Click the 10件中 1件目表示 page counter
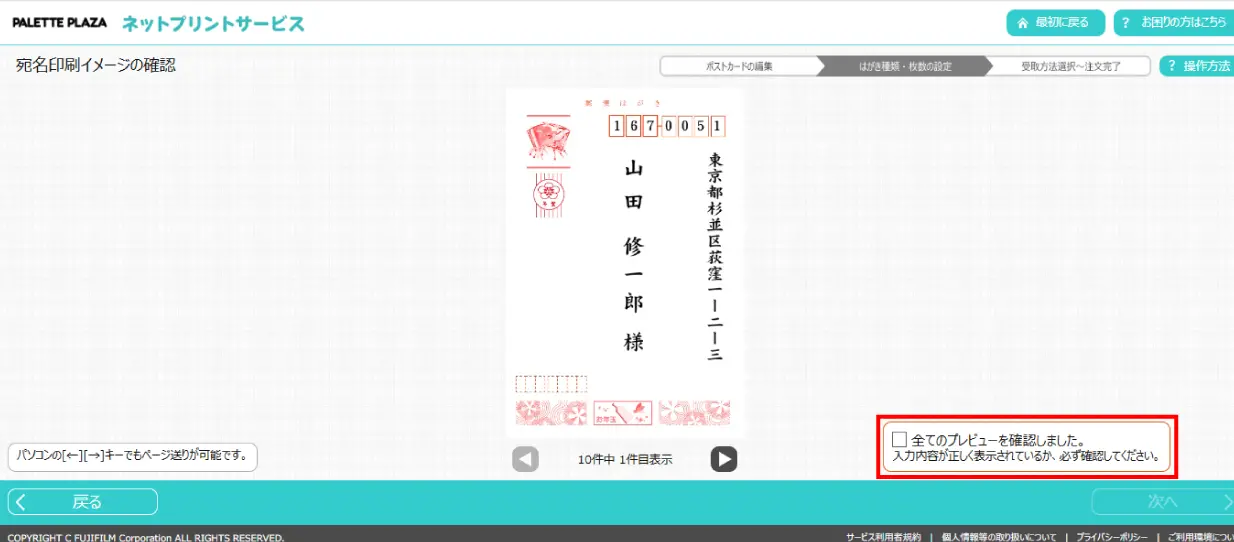 coord(625,460)
